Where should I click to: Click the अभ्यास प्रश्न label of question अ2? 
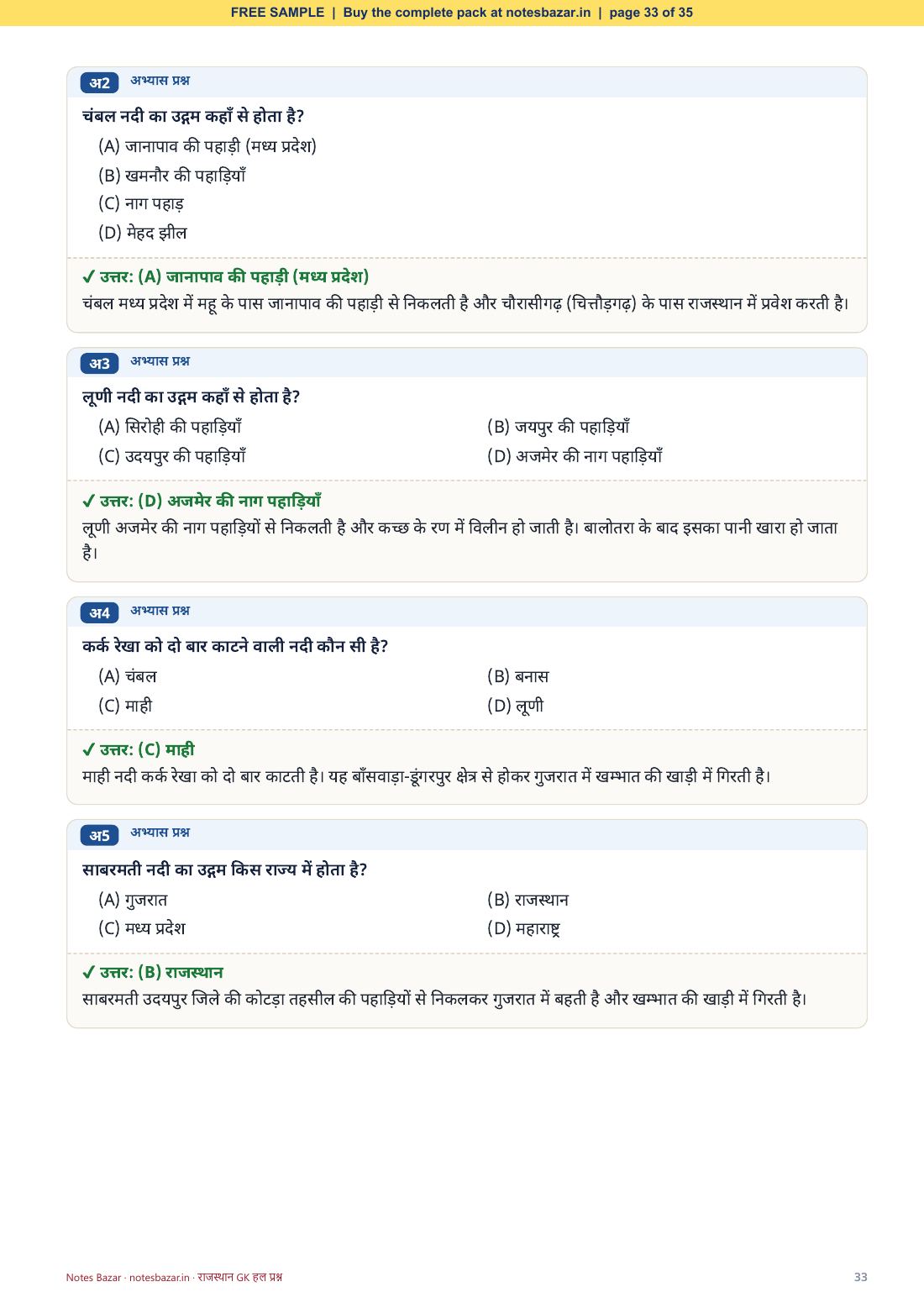pos(160,81)
